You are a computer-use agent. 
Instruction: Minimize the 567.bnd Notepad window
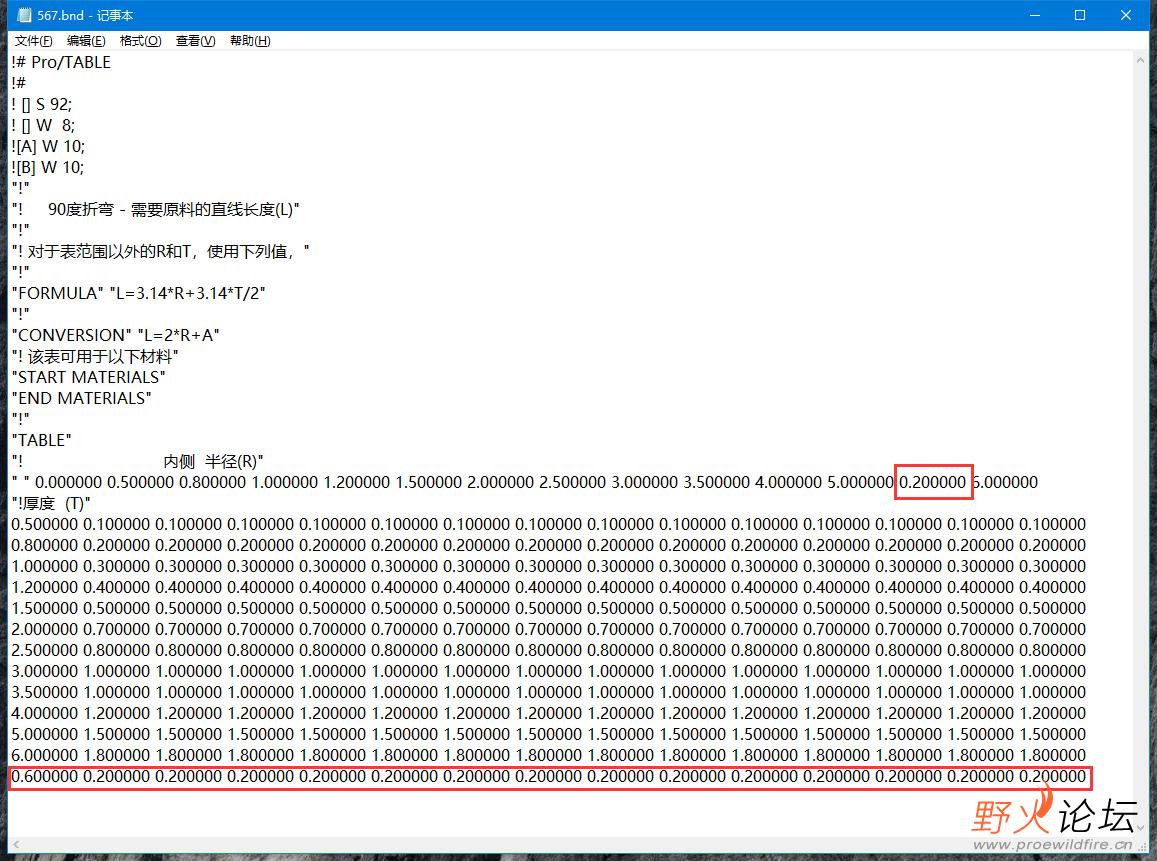(x=1035, y=15)
